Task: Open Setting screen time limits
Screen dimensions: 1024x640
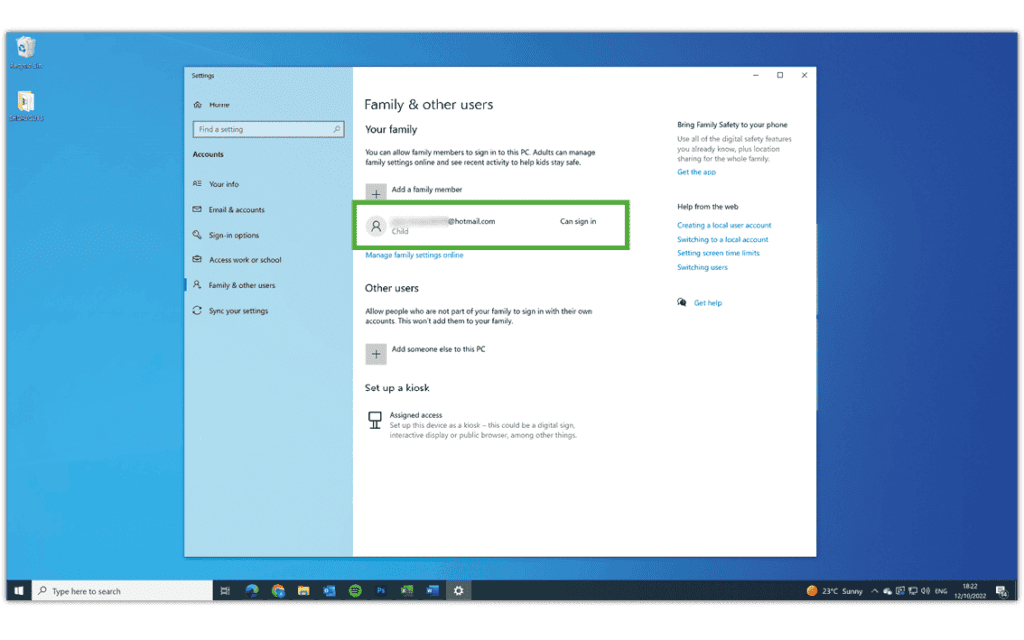Action: point(720,253)
